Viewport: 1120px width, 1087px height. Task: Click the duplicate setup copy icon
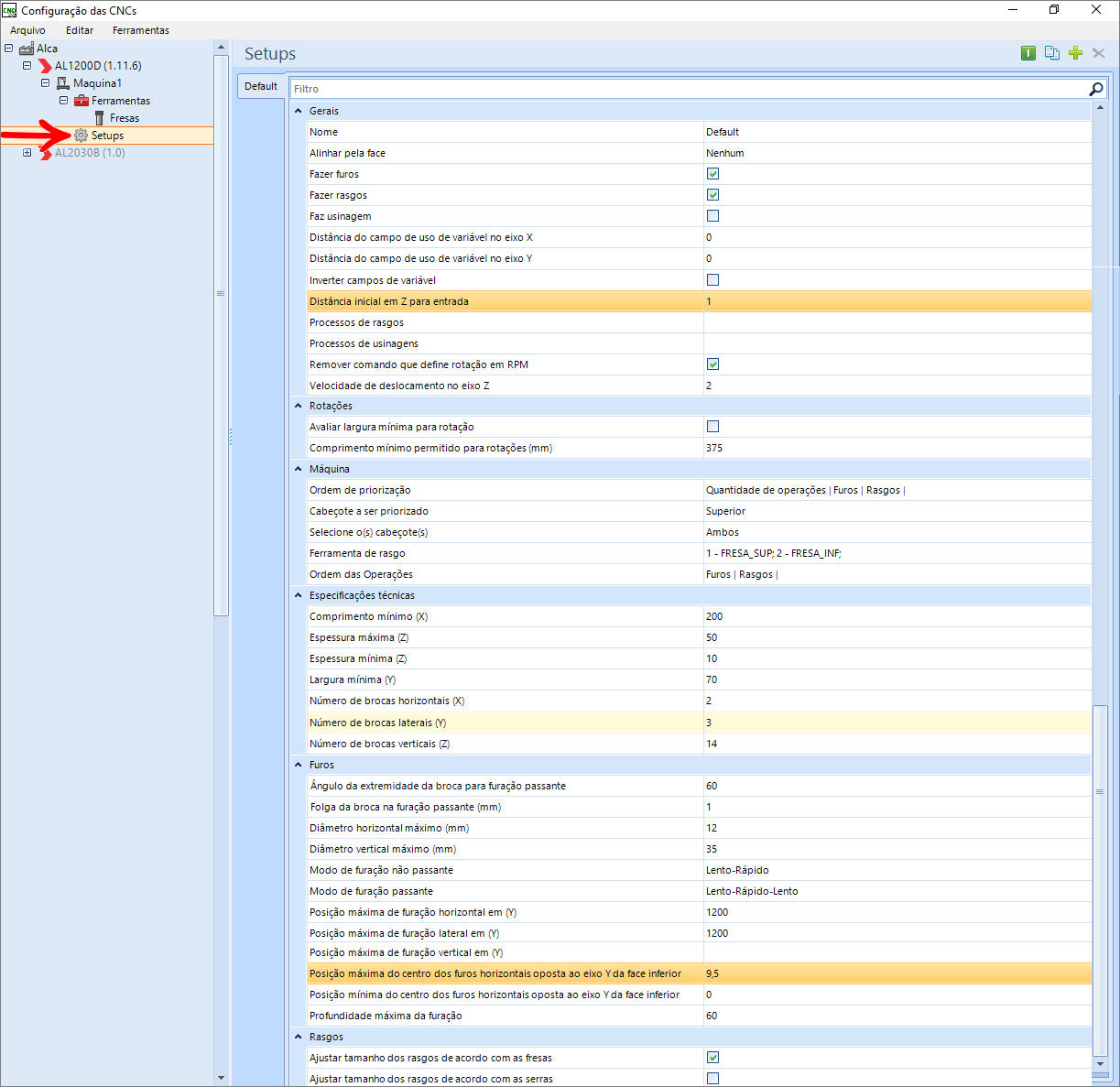[1052, 53]
